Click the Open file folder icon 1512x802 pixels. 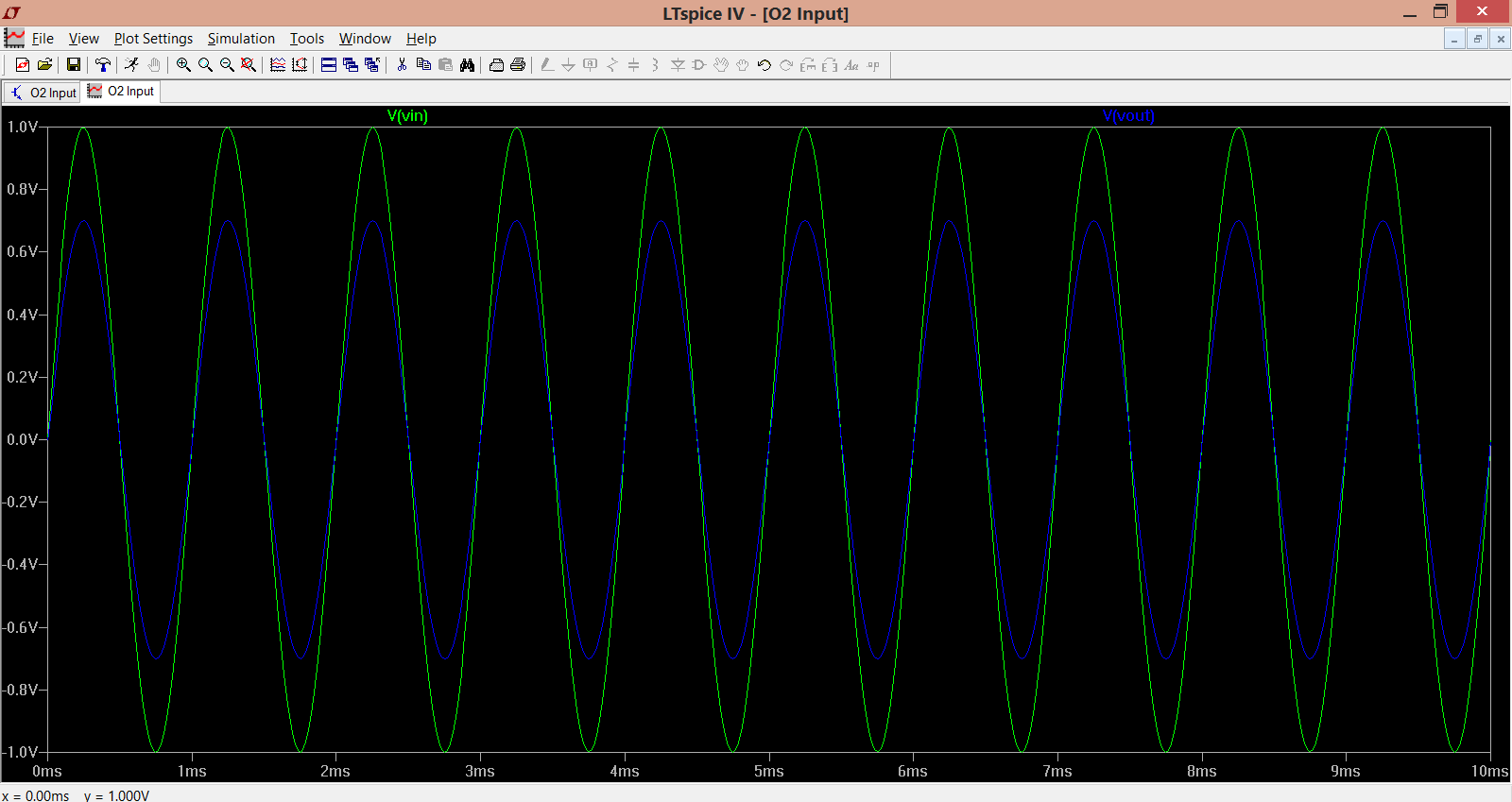(44, 65)
